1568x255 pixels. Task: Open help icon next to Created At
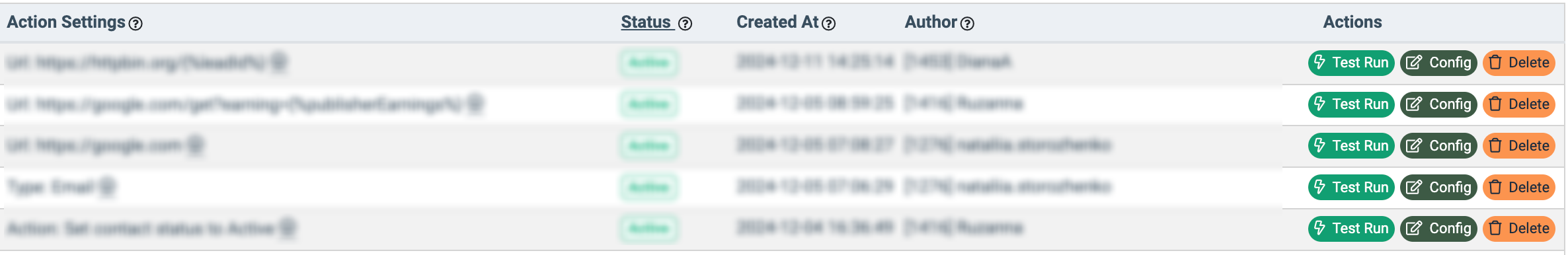pyautogui.click(x=829, y=24)
